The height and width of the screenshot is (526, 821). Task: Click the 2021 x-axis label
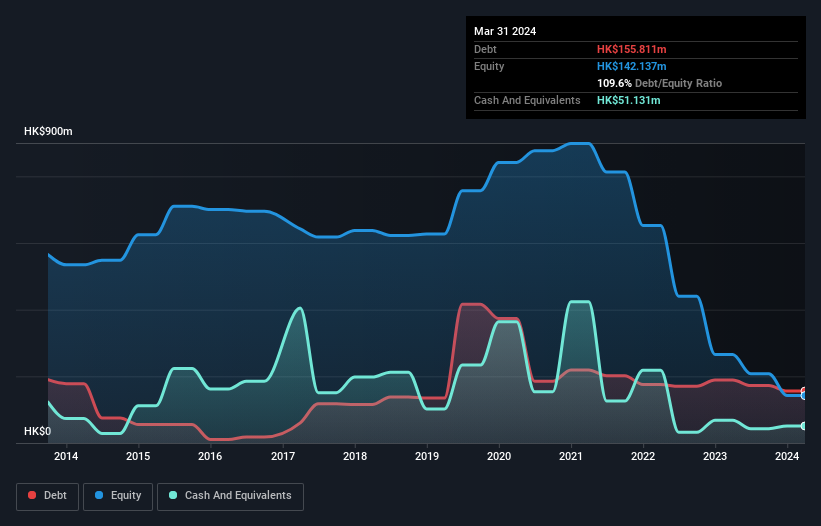pyautogui.click(x=571, y=456)
